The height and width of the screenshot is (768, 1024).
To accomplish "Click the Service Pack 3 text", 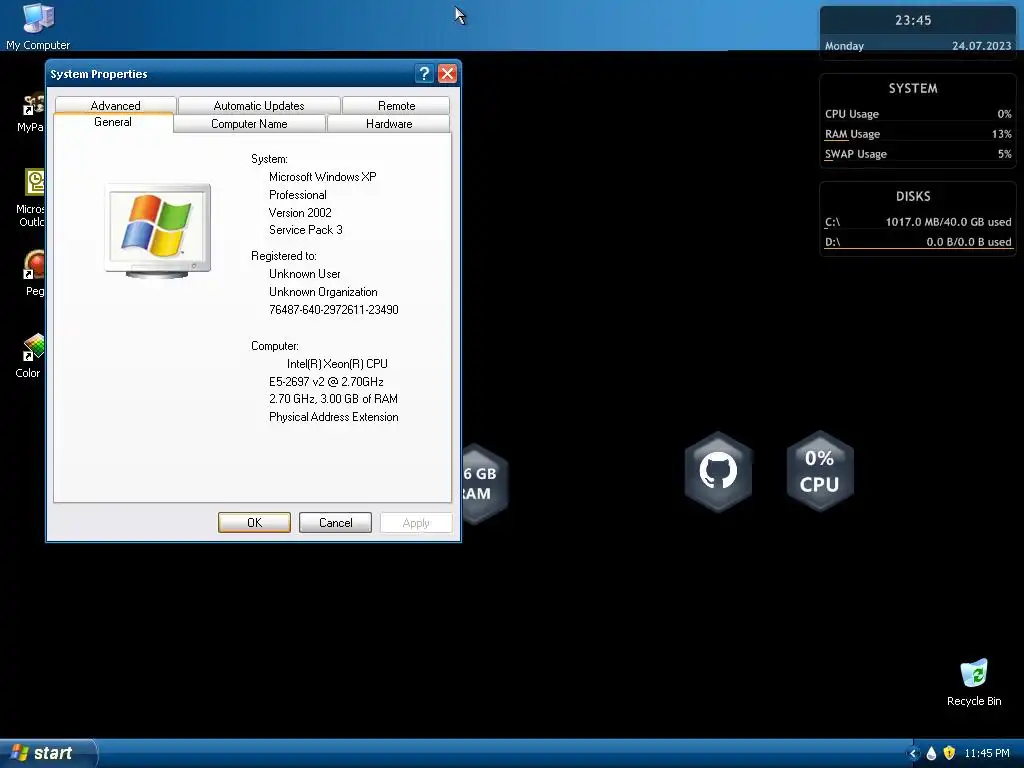I will click(306, 230).
